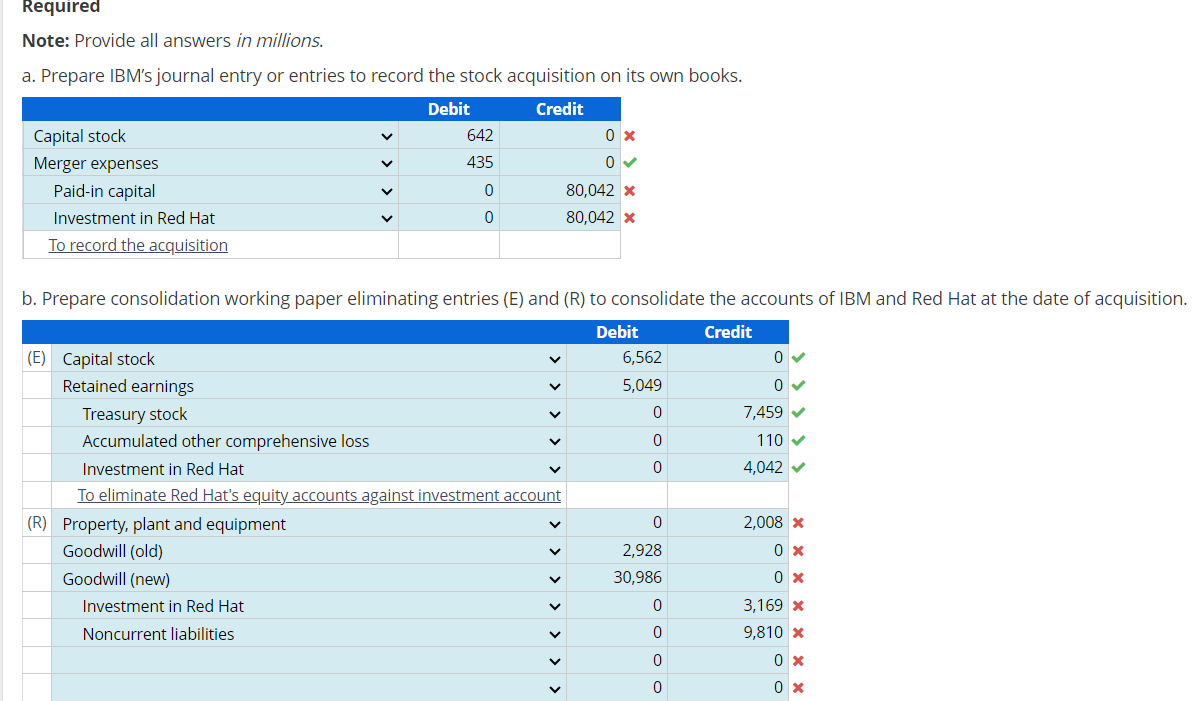Click the credit field showing 3,169
1197x701 pixels.
(x=728, y=606)
